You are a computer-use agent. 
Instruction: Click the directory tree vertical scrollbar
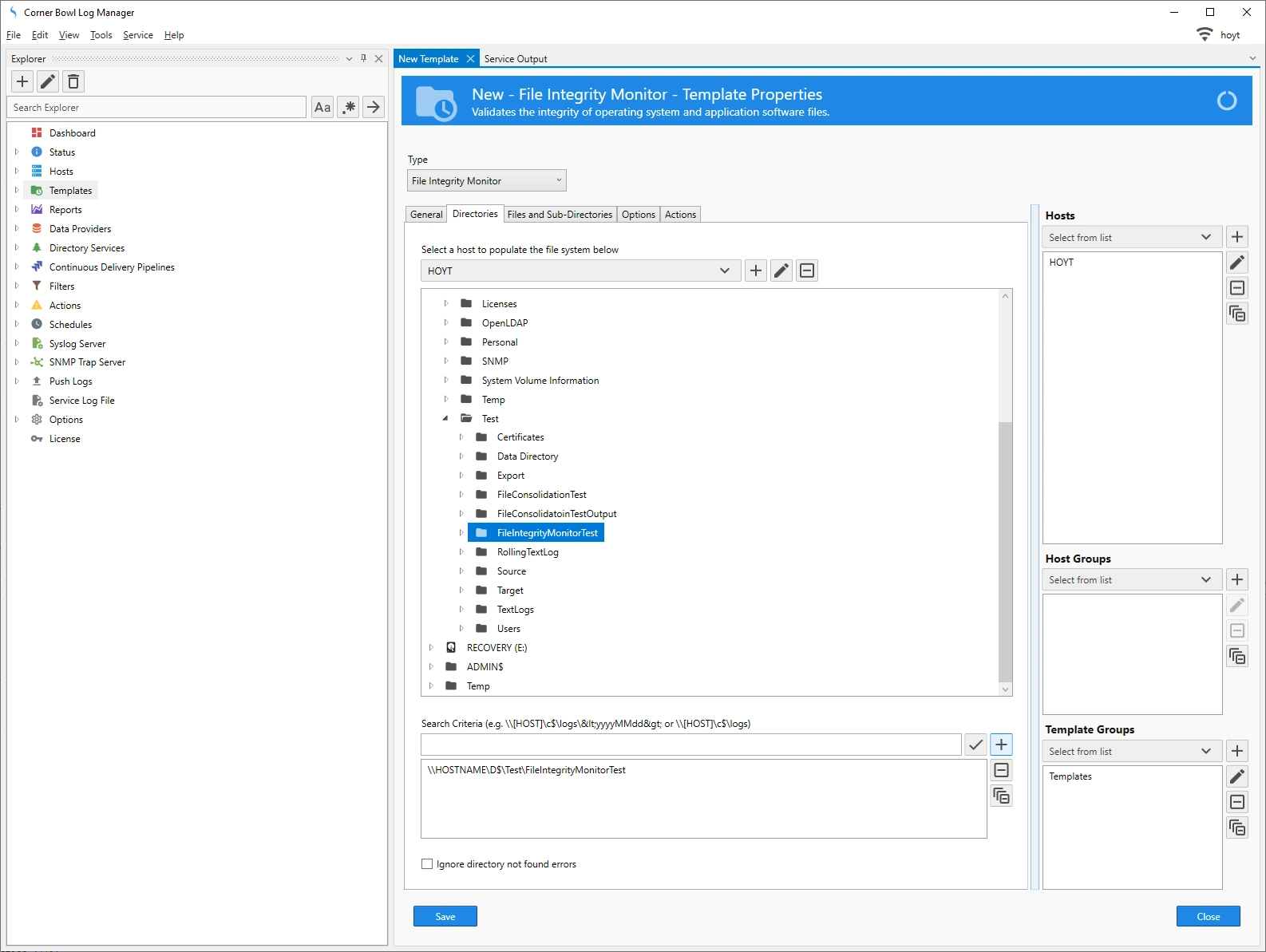coord(1005,551)
